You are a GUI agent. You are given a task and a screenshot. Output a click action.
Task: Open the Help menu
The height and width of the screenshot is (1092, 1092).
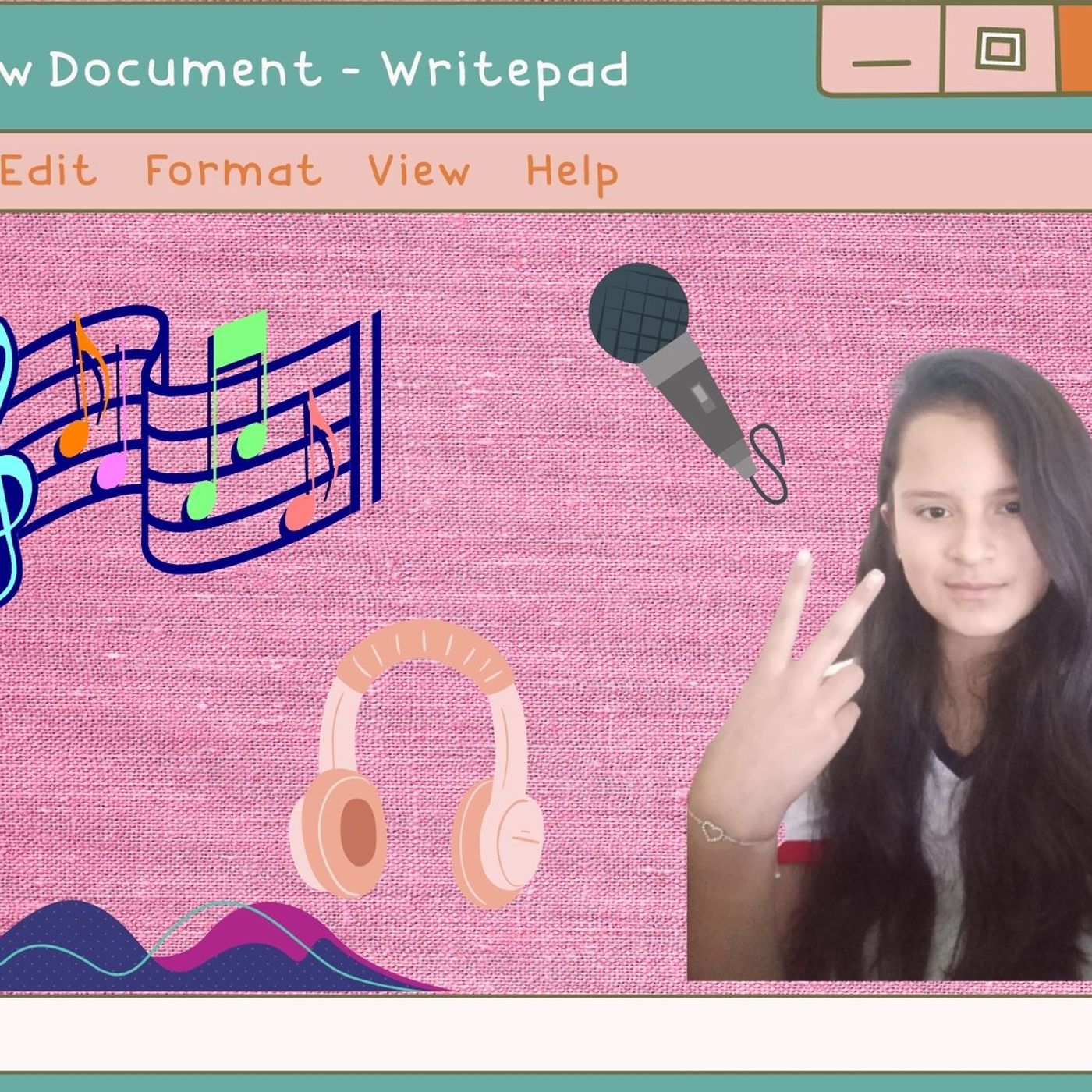coord(572,172)
